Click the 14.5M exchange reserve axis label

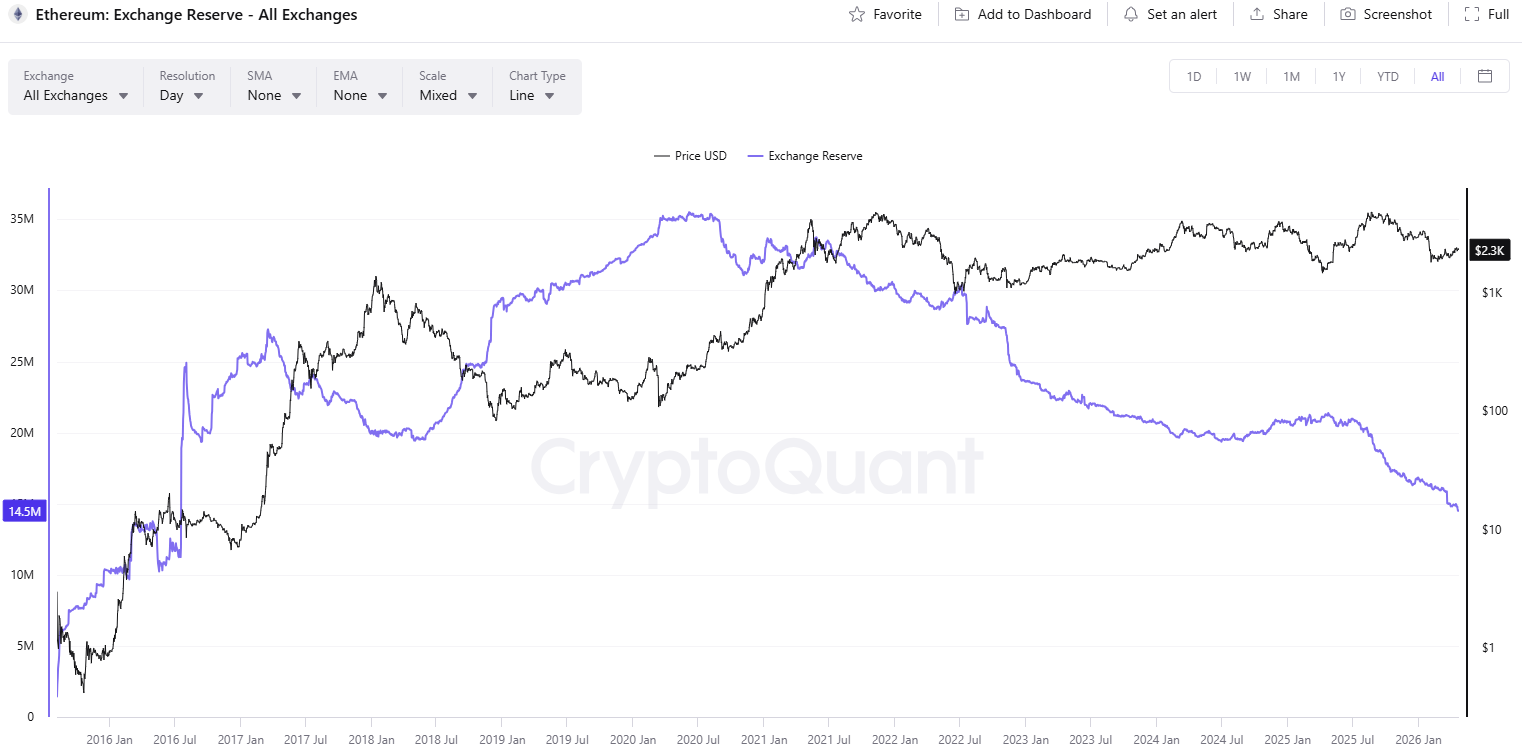[22, 511]
